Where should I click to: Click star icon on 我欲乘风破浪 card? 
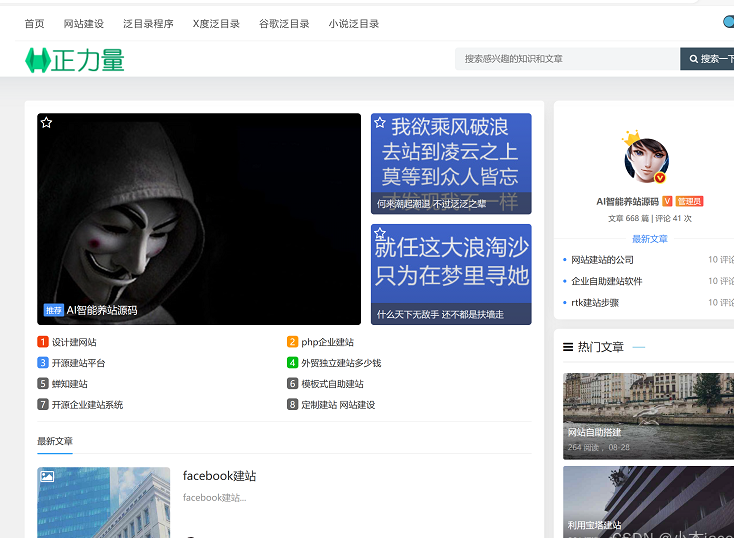[x=380, y=123]
